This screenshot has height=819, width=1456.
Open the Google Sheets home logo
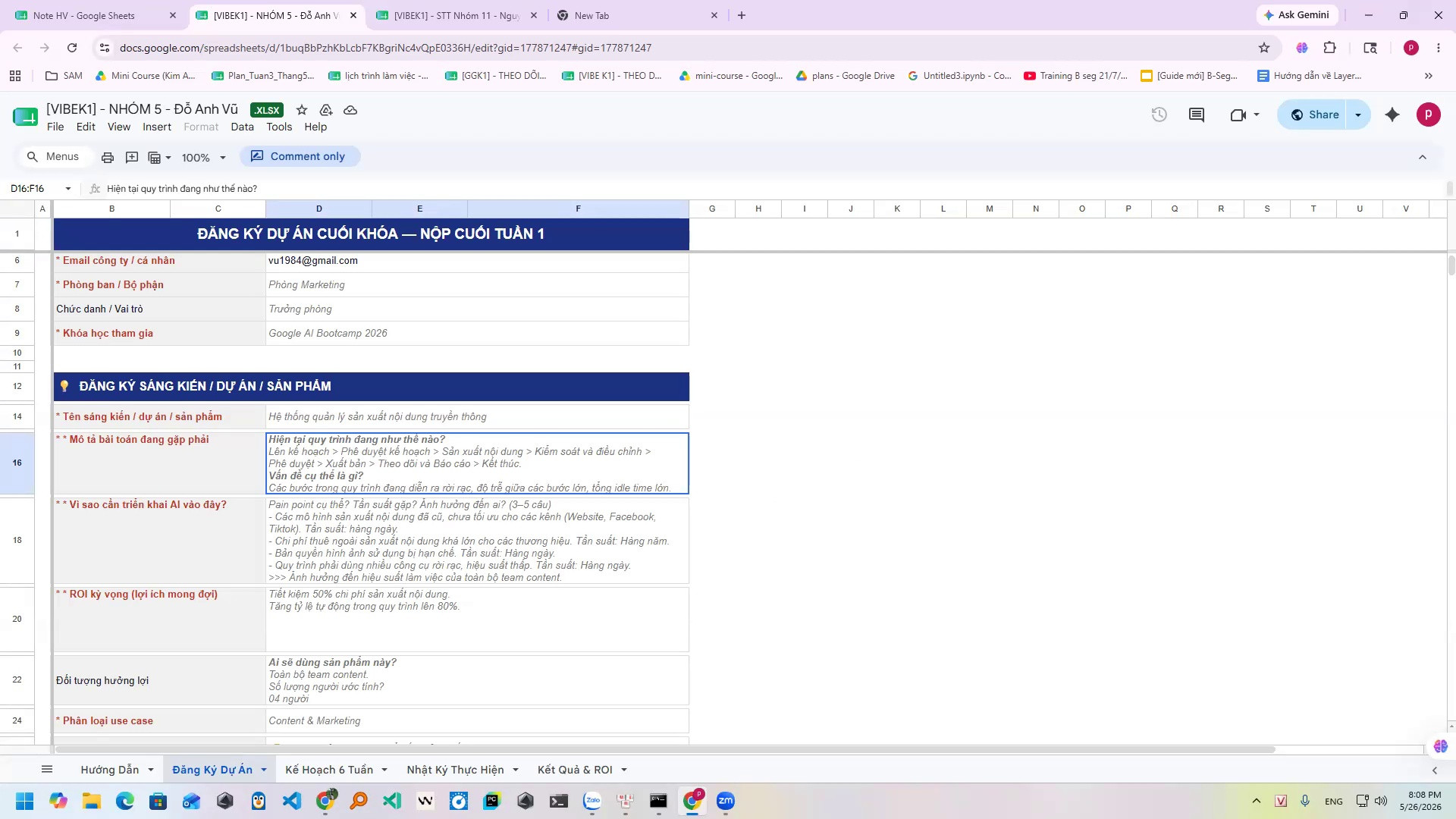pos(25,117)
